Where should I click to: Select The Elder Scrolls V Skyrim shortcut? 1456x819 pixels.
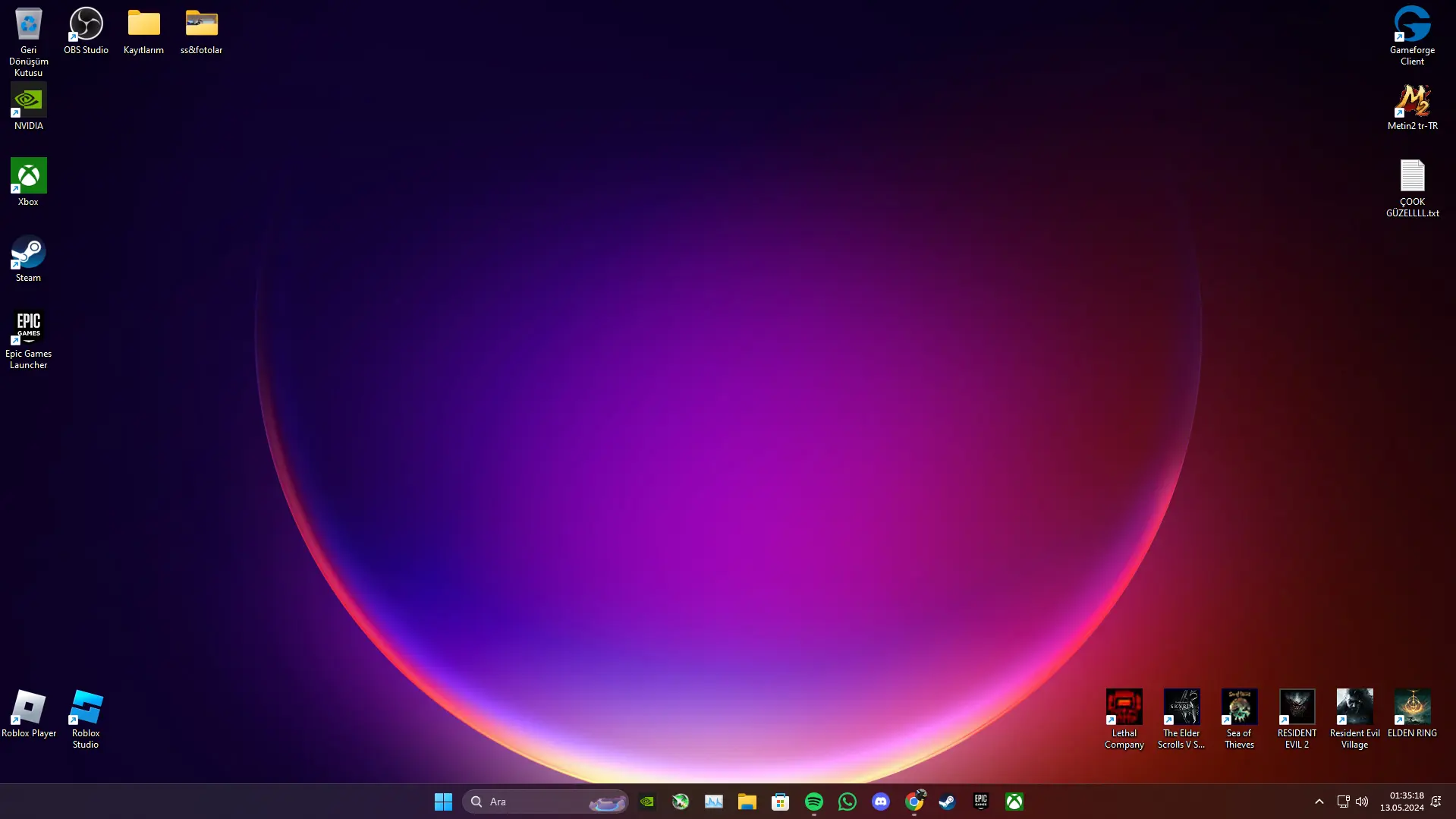(x=1181, y=719)
